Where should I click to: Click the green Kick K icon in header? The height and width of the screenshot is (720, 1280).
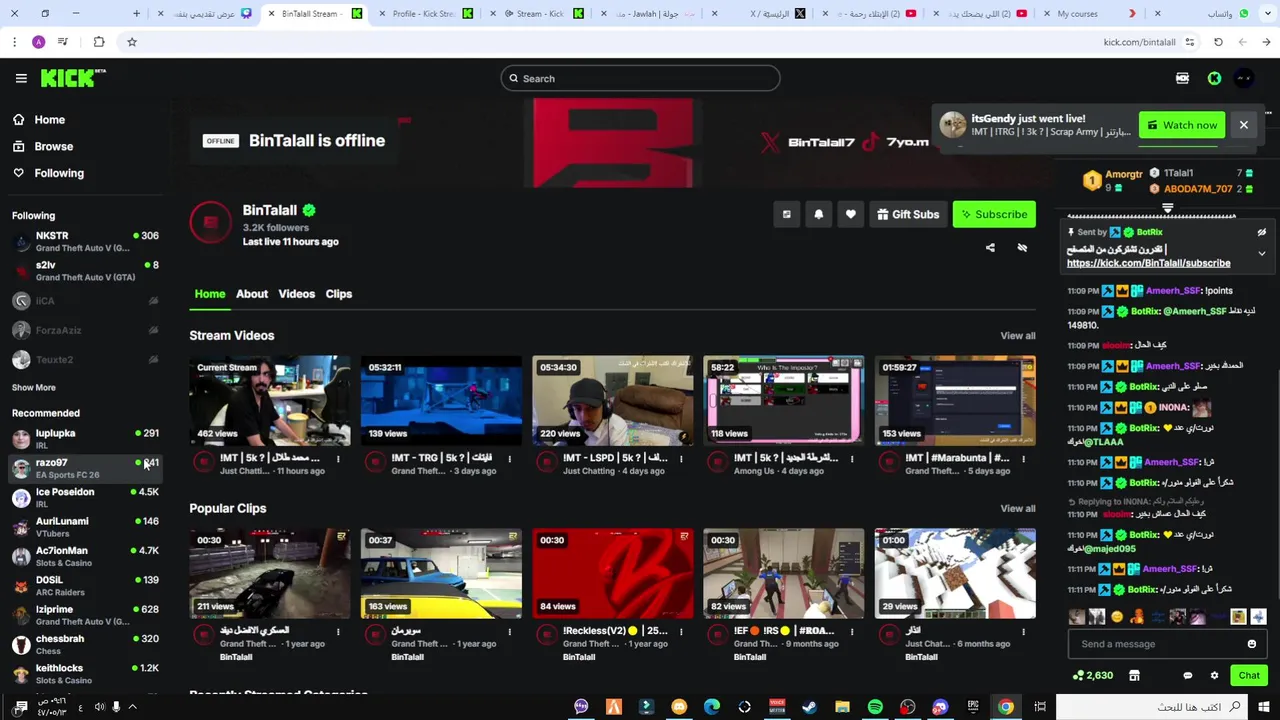tap(1214, 78)
